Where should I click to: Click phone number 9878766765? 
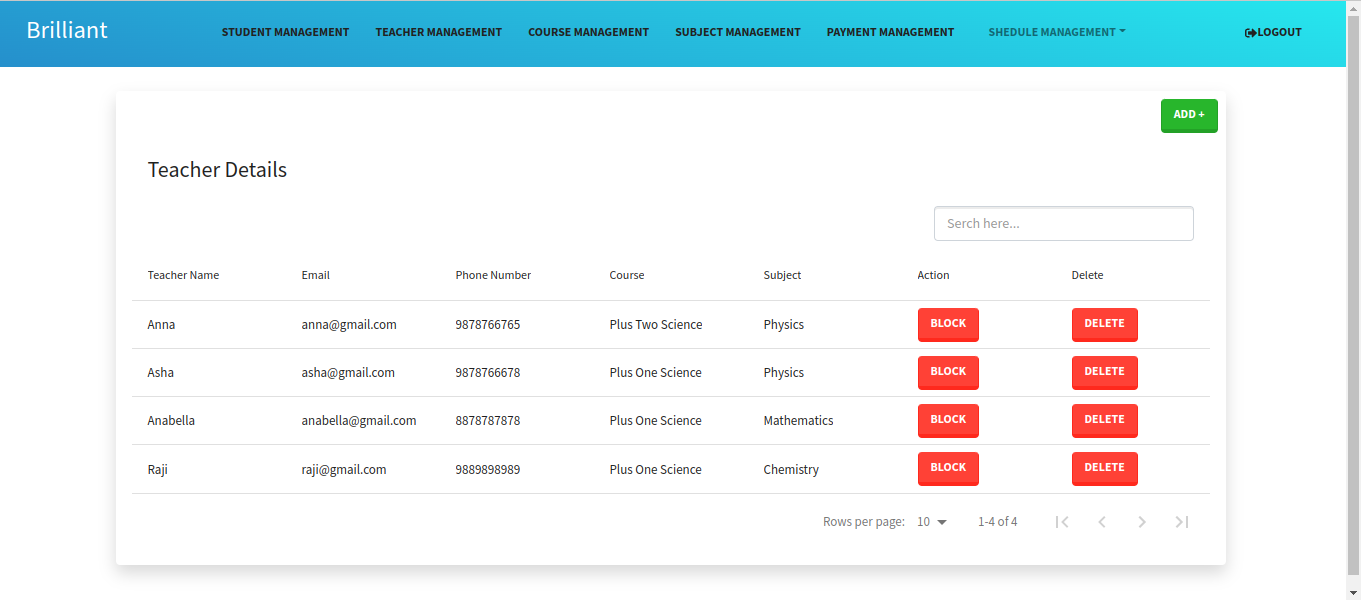[488, 325]
